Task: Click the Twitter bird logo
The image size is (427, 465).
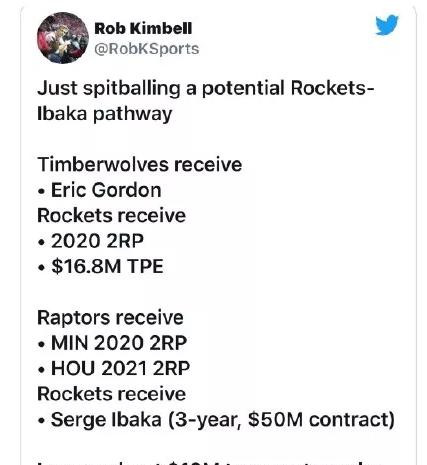Action: pos(387,25)
